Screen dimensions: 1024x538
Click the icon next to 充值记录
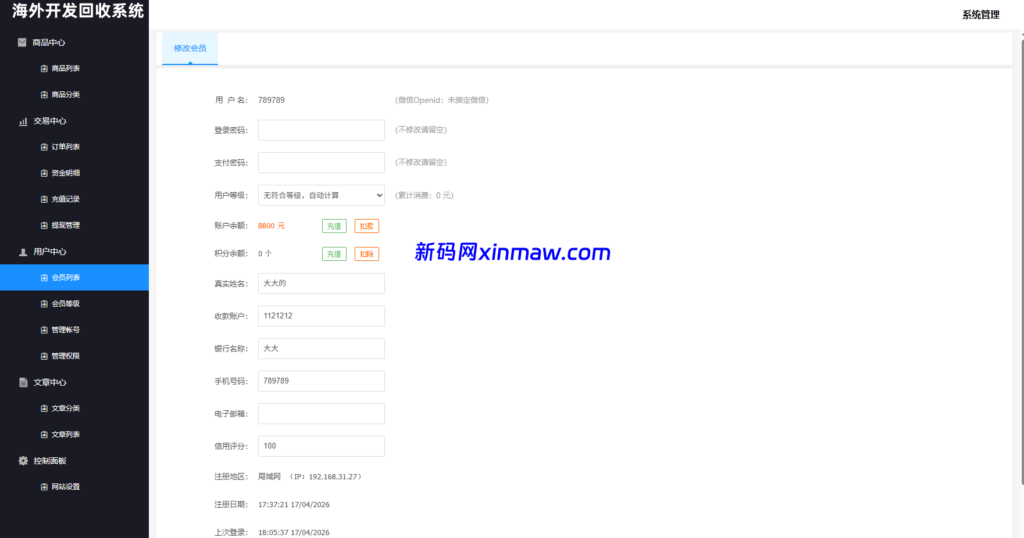[x=44, y=199]
